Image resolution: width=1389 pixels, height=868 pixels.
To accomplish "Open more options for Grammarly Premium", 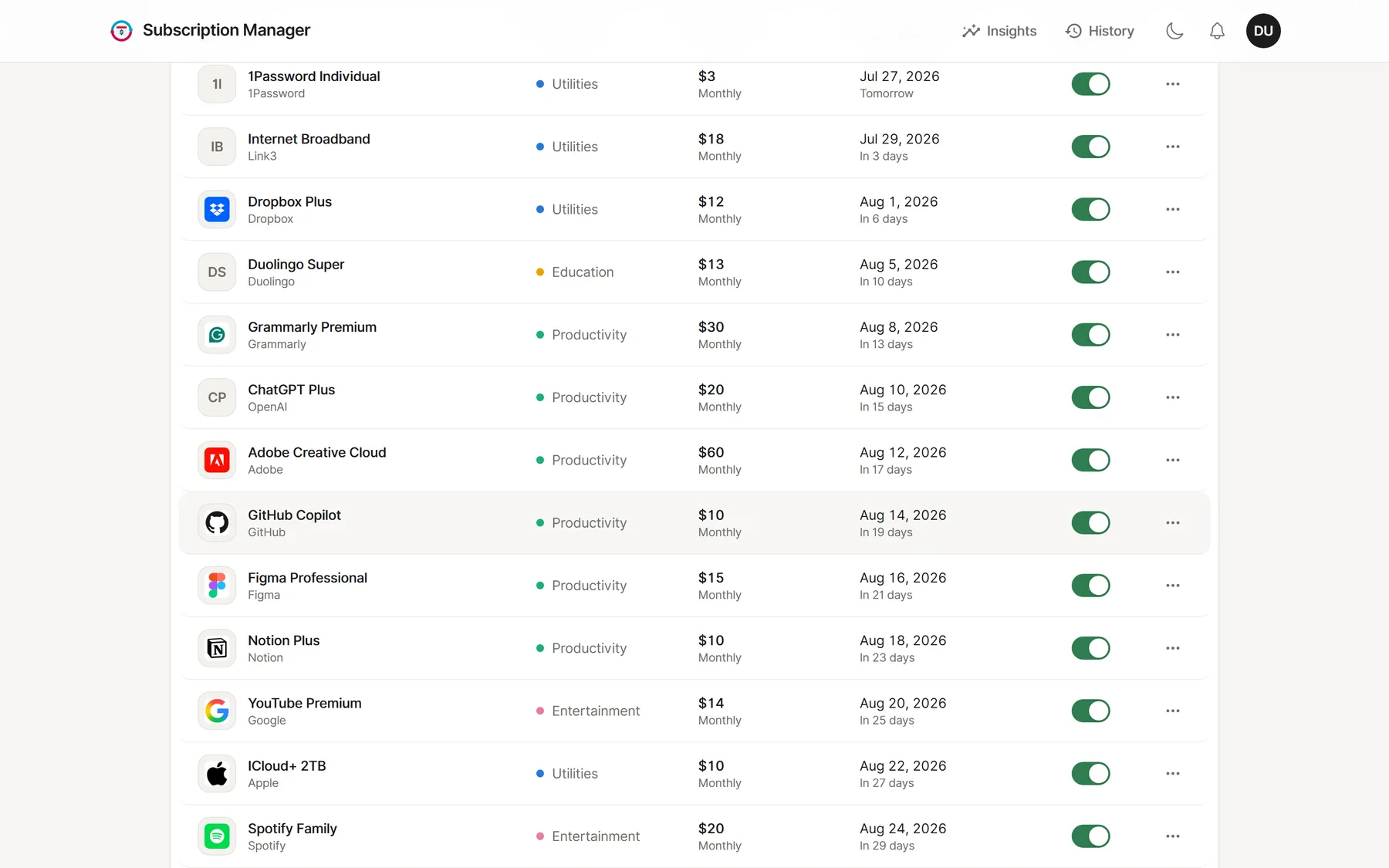I will click(x=1173, y=335).
